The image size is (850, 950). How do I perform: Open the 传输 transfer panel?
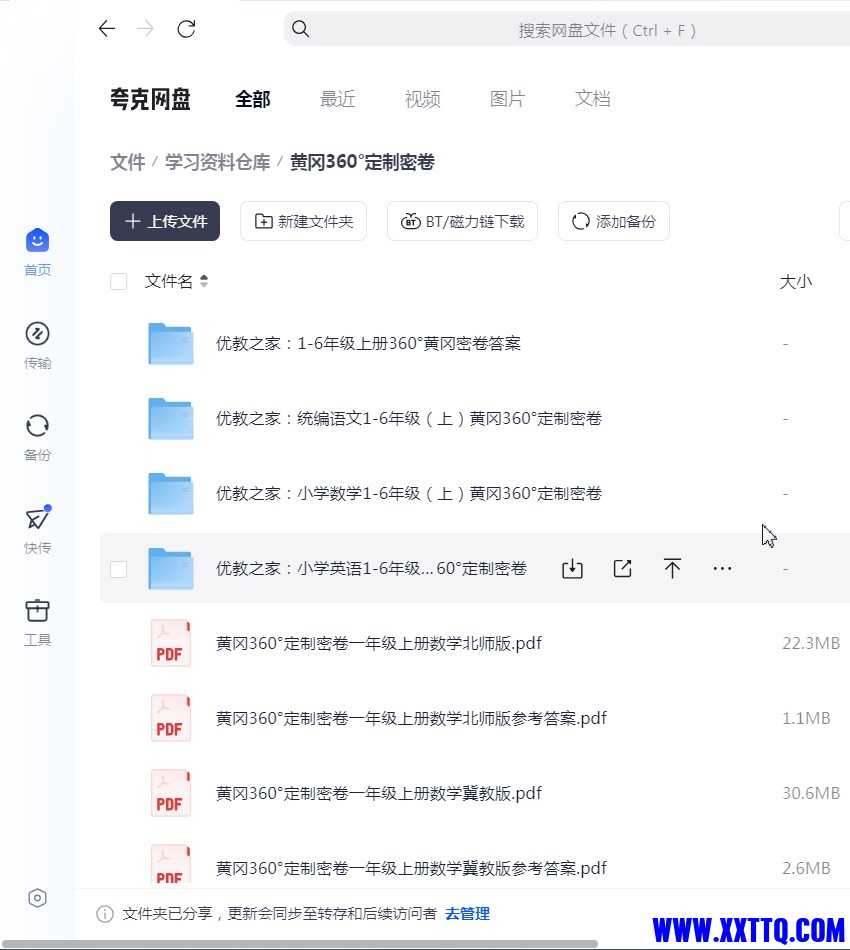(38, 345)
